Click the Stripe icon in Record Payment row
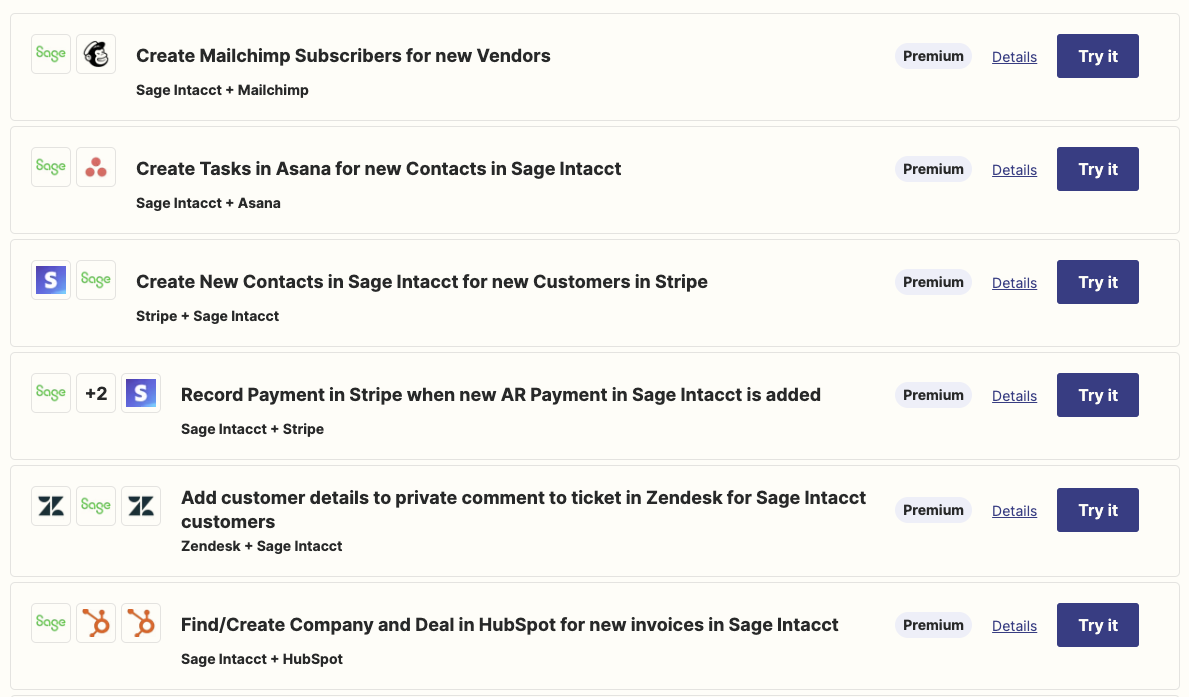The height and width of the screenshot is (697, 1189). 141,393
